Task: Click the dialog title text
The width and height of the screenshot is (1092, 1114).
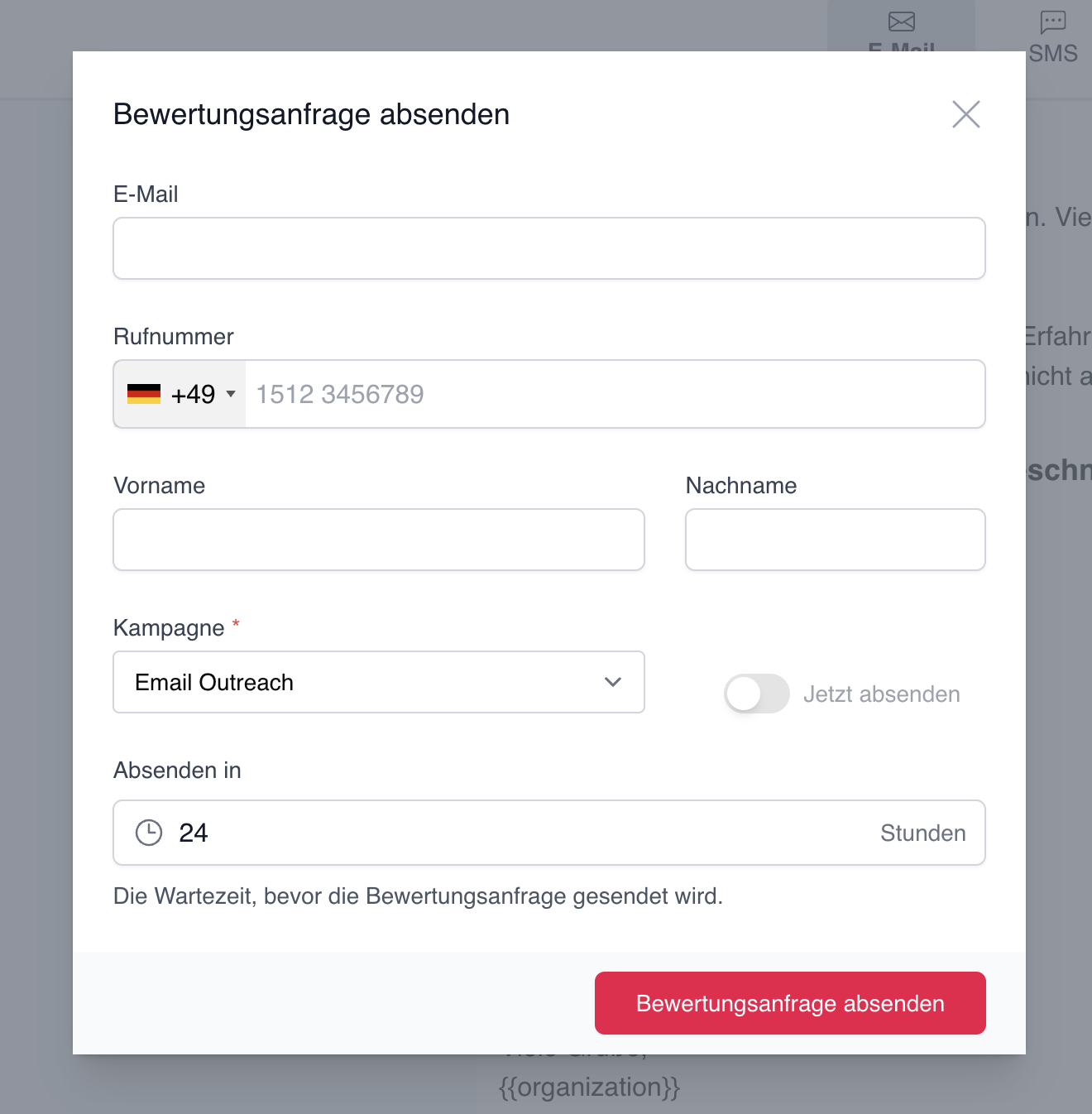Action: [x=311, y=114]
